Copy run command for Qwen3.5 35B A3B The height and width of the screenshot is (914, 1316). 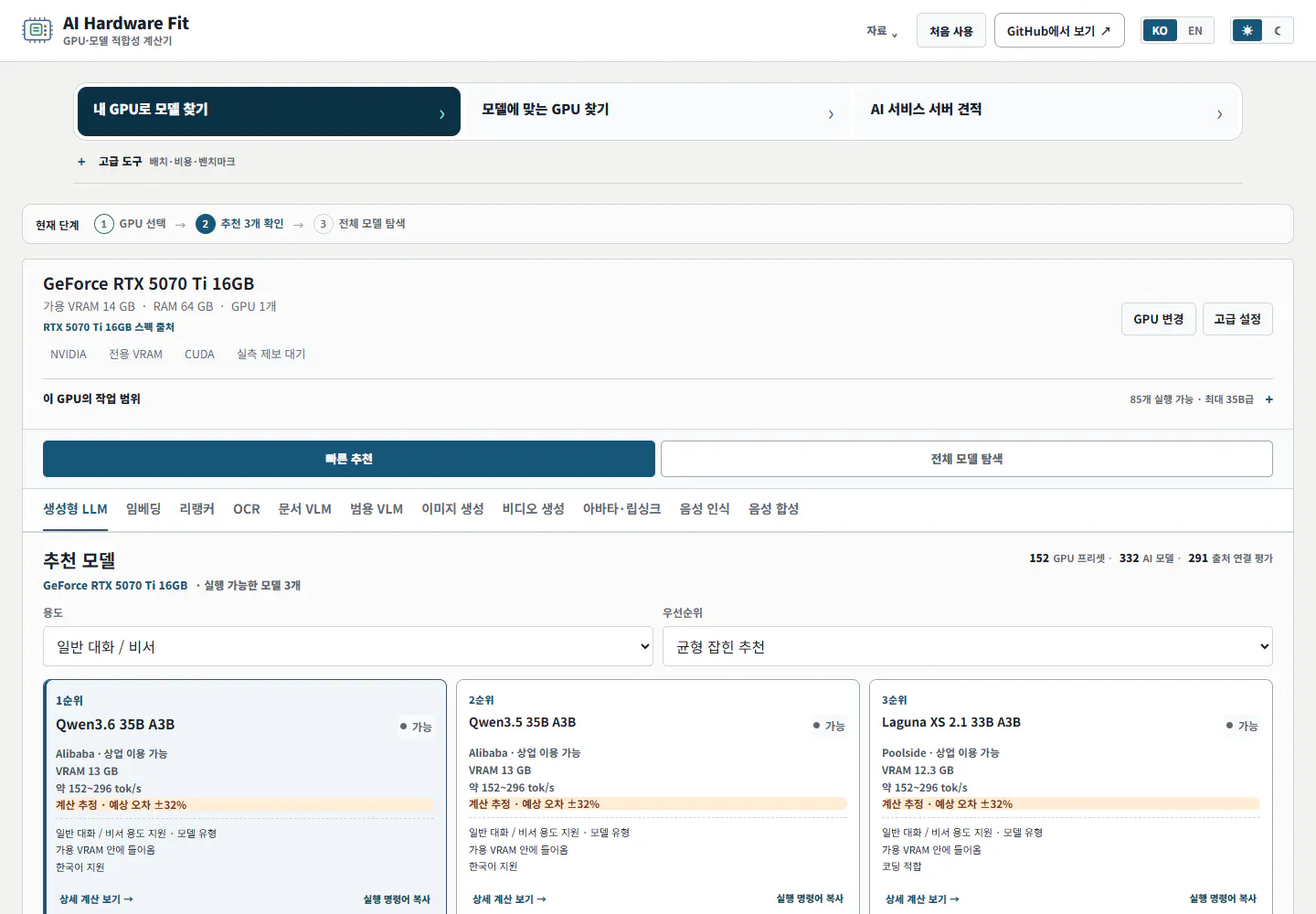point(810,899)
